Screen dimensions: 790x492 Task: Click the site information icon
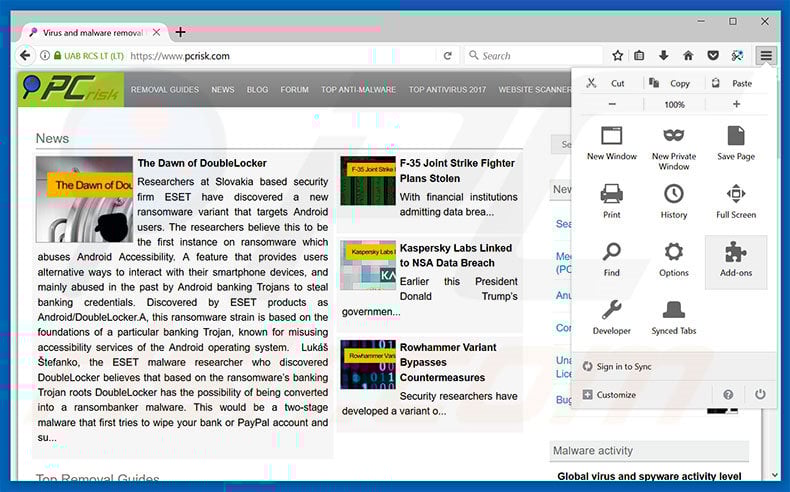tap(45, 55)
